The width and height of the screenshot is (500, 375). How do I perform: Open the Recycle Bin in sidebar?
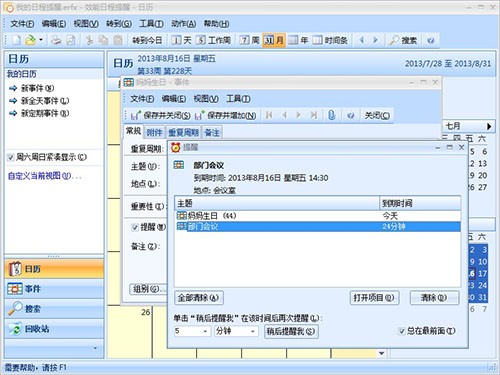[x=54, y=329]
